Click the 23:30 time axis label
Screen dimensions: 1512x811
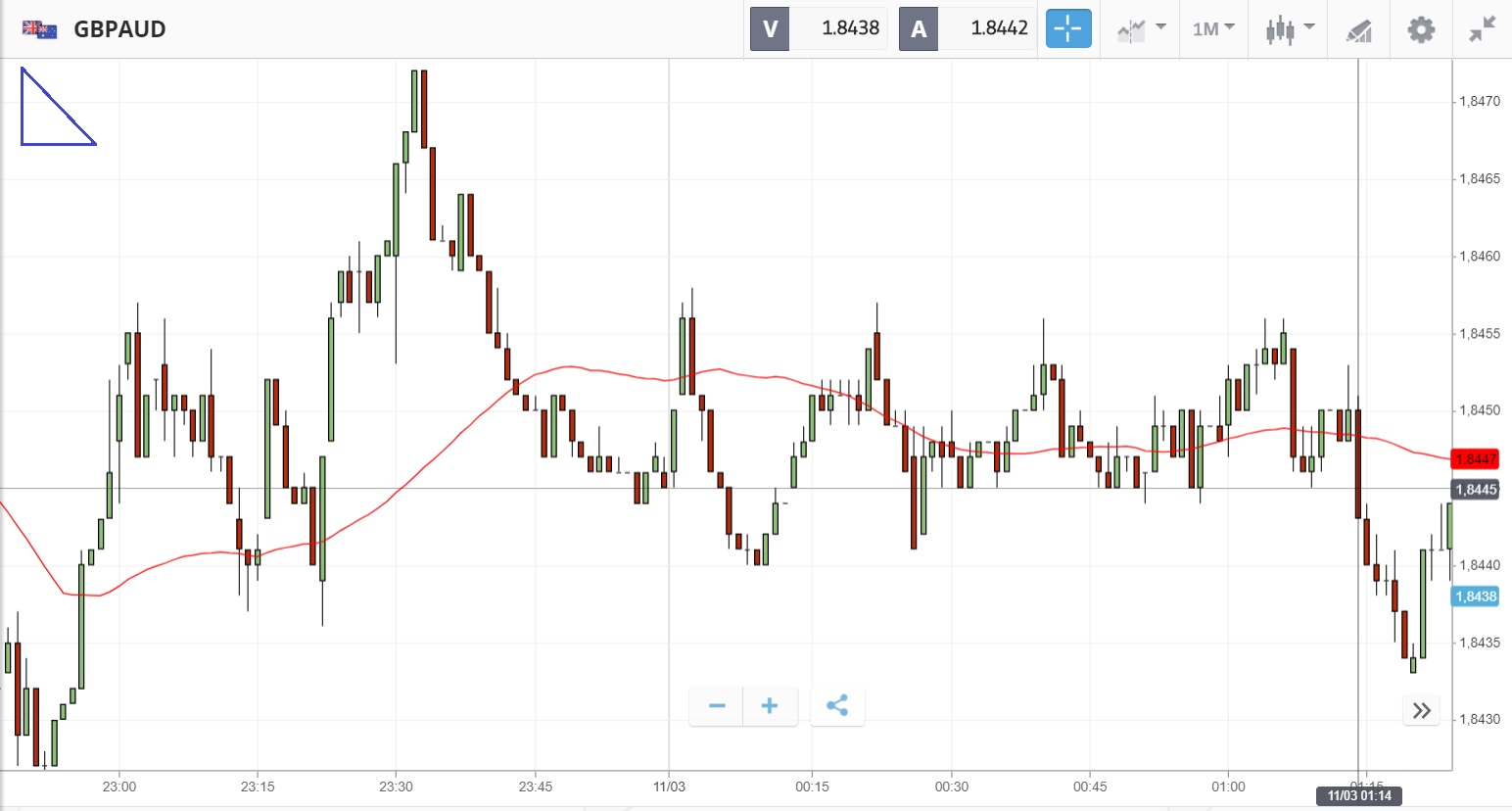(x=396, y=787)
